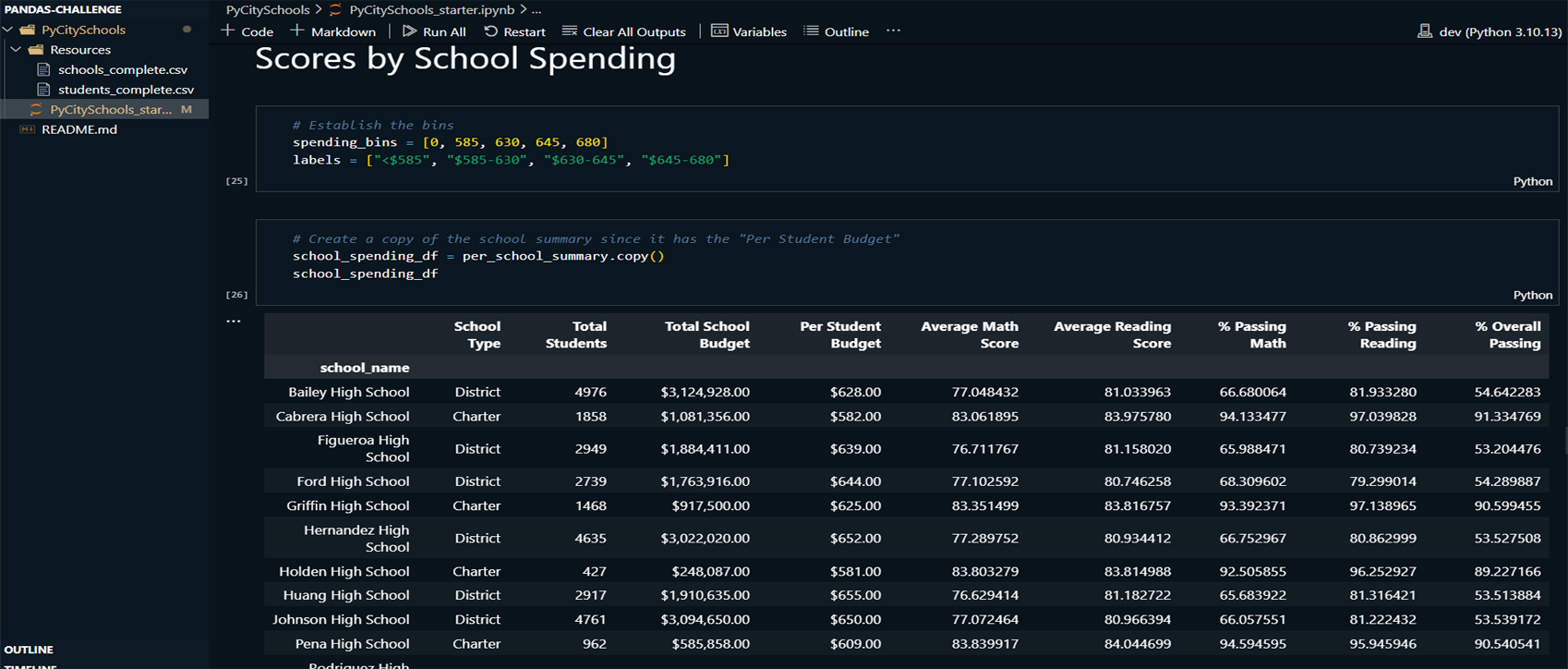Add a new Markdown cell
This screenshot has width=1568, height=669.
[332, 31]
